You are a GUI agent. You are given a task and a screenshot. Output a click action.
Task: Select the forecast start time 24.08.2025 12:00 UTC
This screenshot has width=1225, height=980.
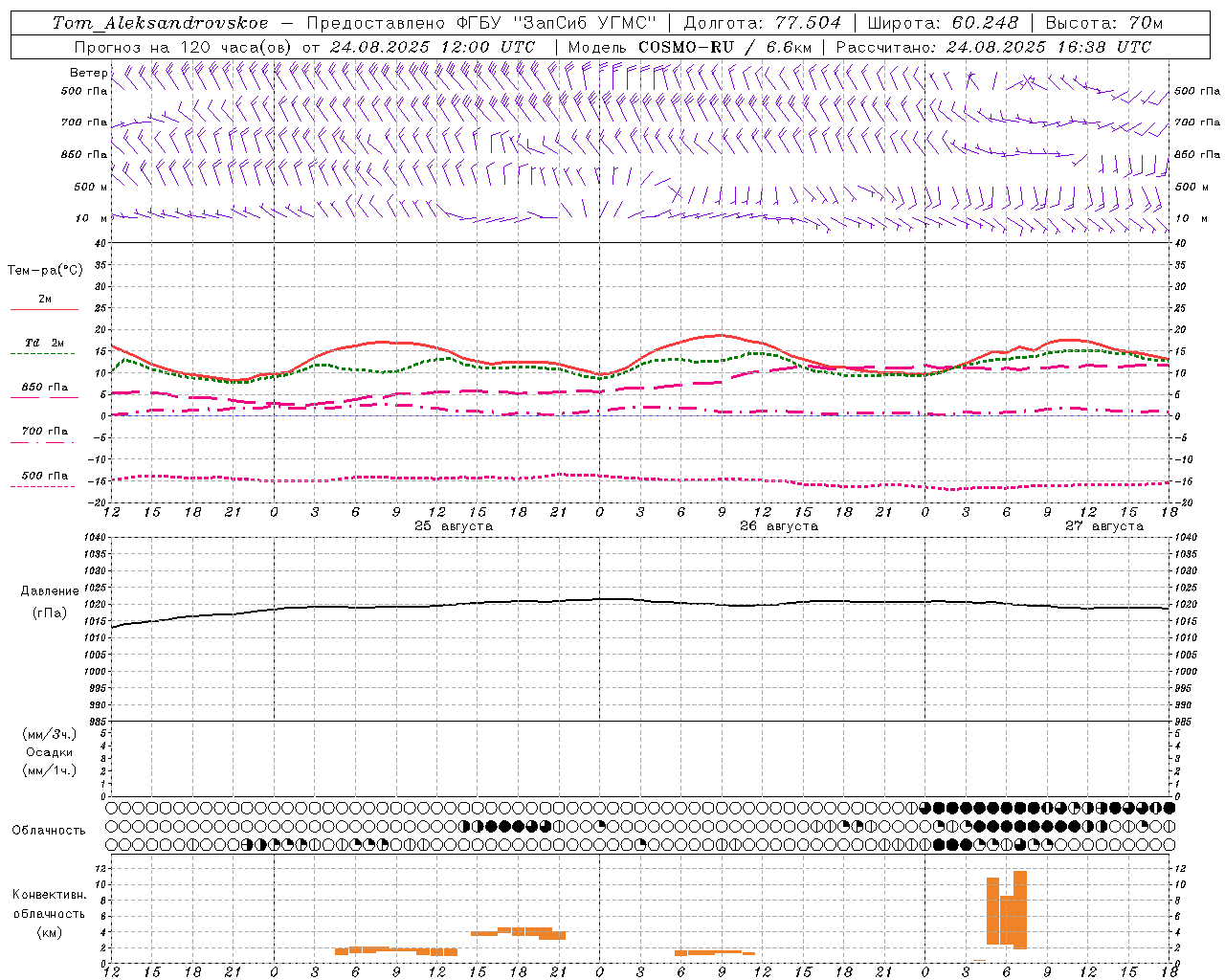pos(433,47)
